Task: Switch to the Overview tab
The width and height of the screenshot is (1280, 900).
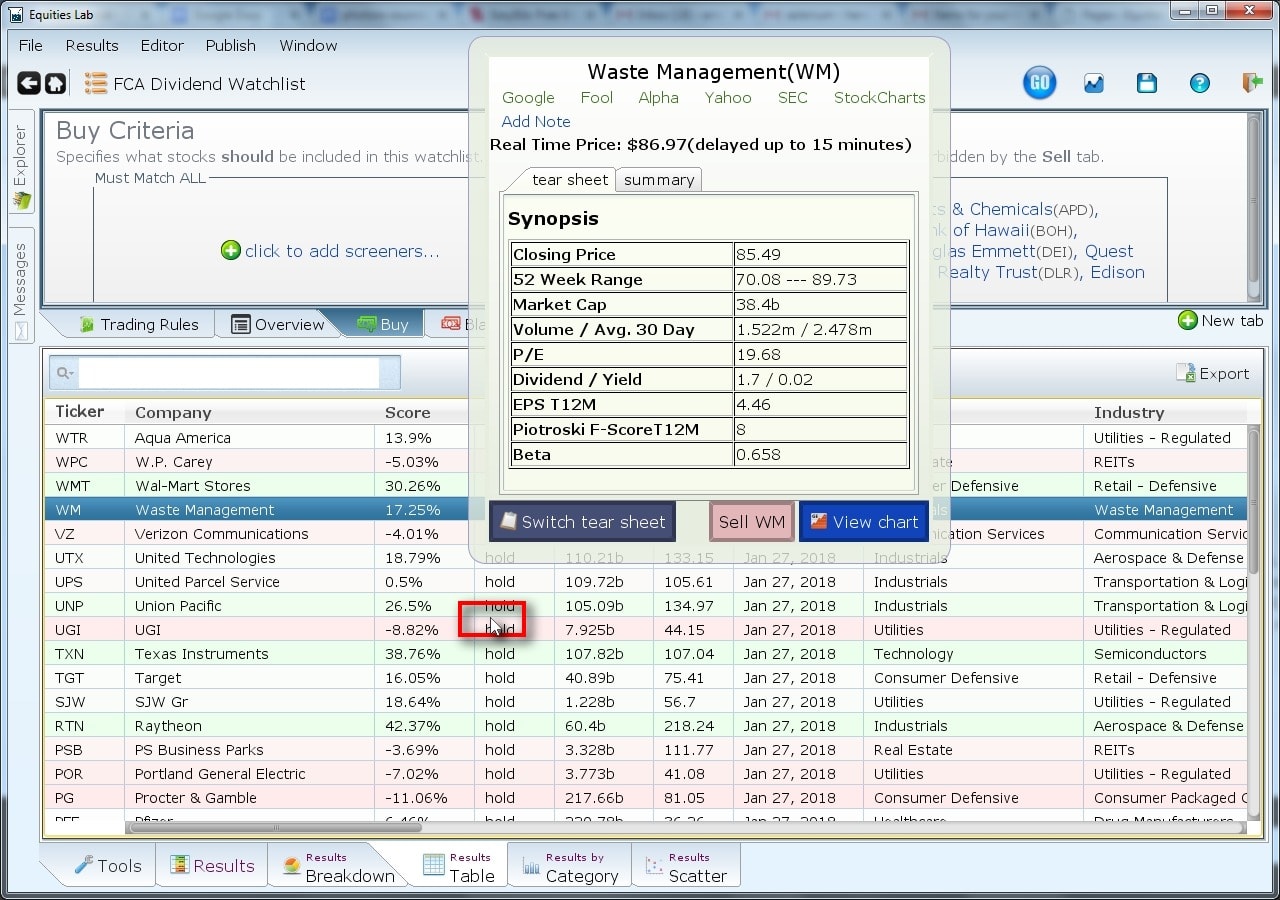Action: [278, 324]
